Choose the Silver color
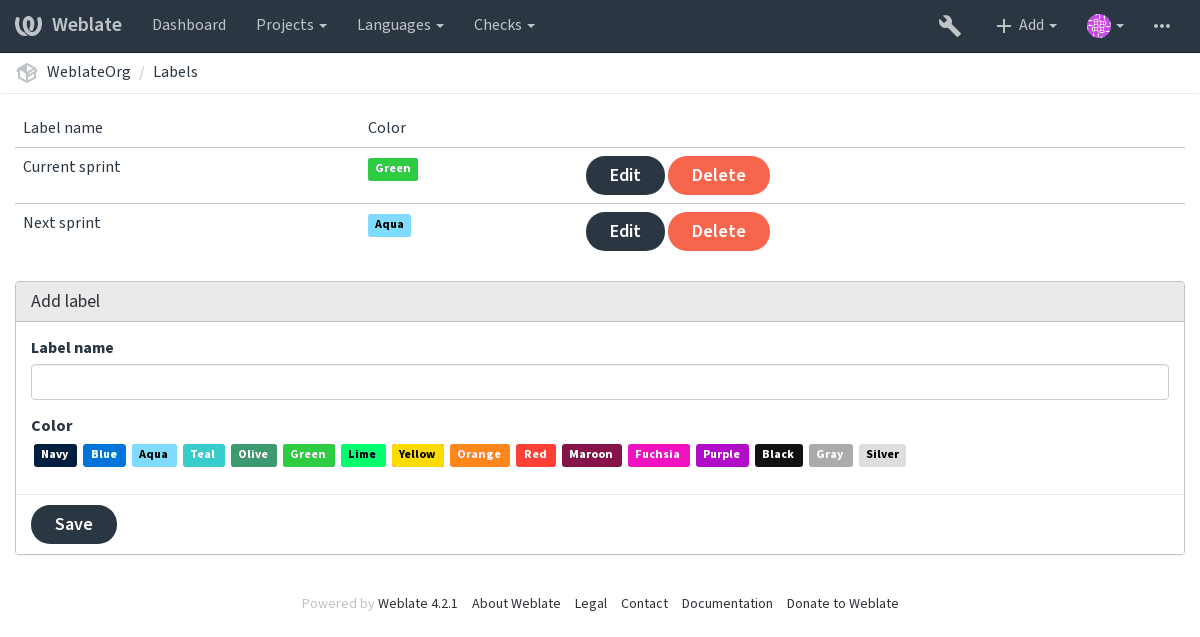This screenshot has width=1200, height=637. [882, 455]
